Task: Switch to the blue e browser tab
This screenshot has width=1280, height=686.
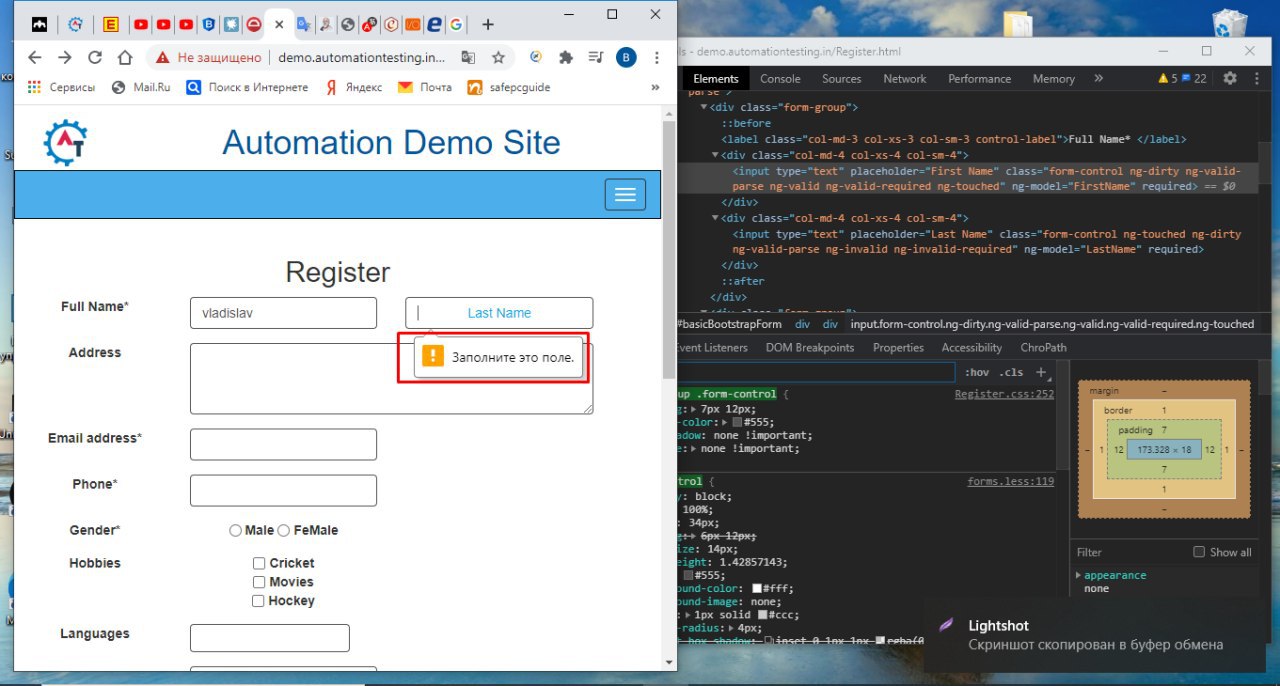Action: pos(434,24)
